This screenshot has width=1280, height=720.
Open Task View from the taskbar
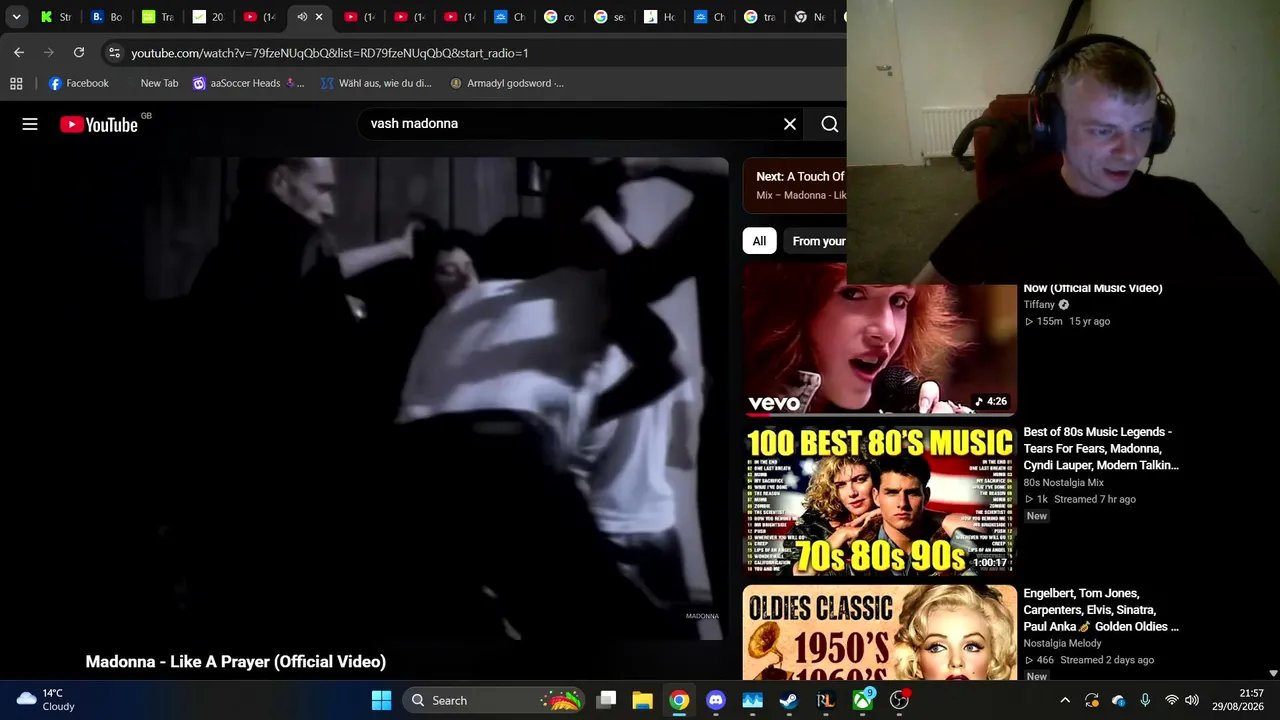click(x=606, y=700)
